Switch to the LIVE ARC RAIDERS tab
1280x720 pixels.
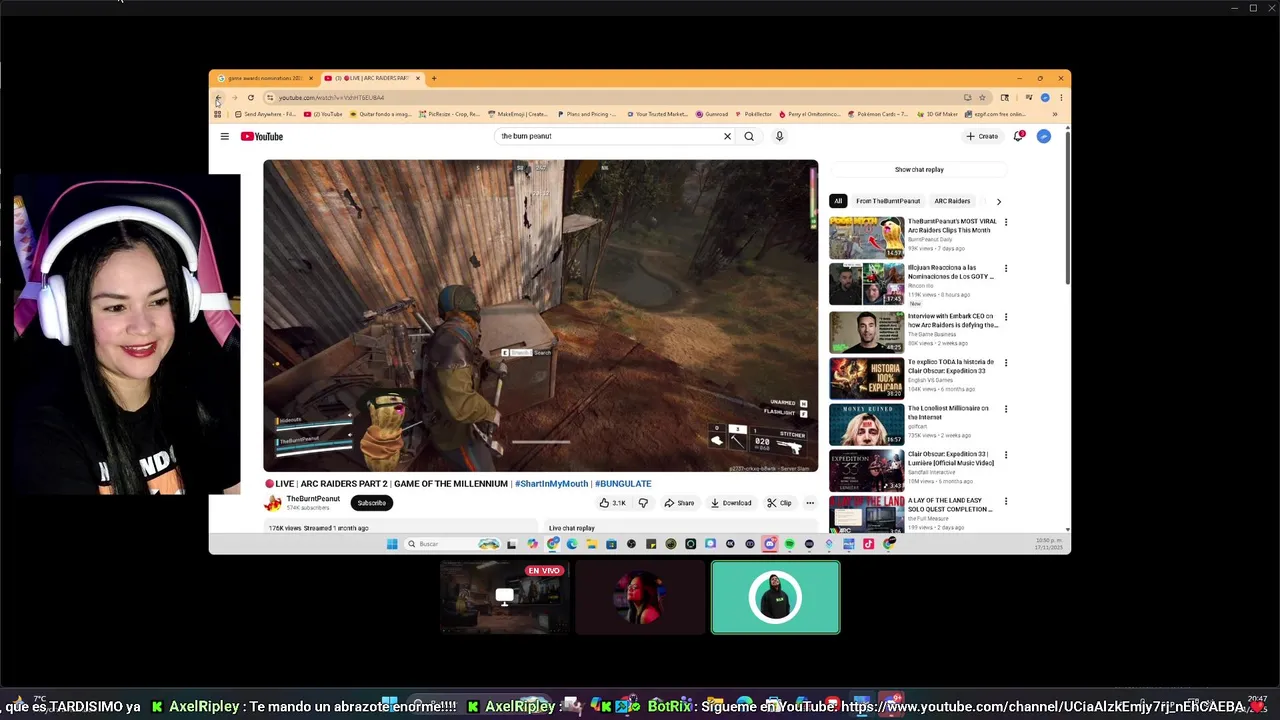click(x=371, y=78)
